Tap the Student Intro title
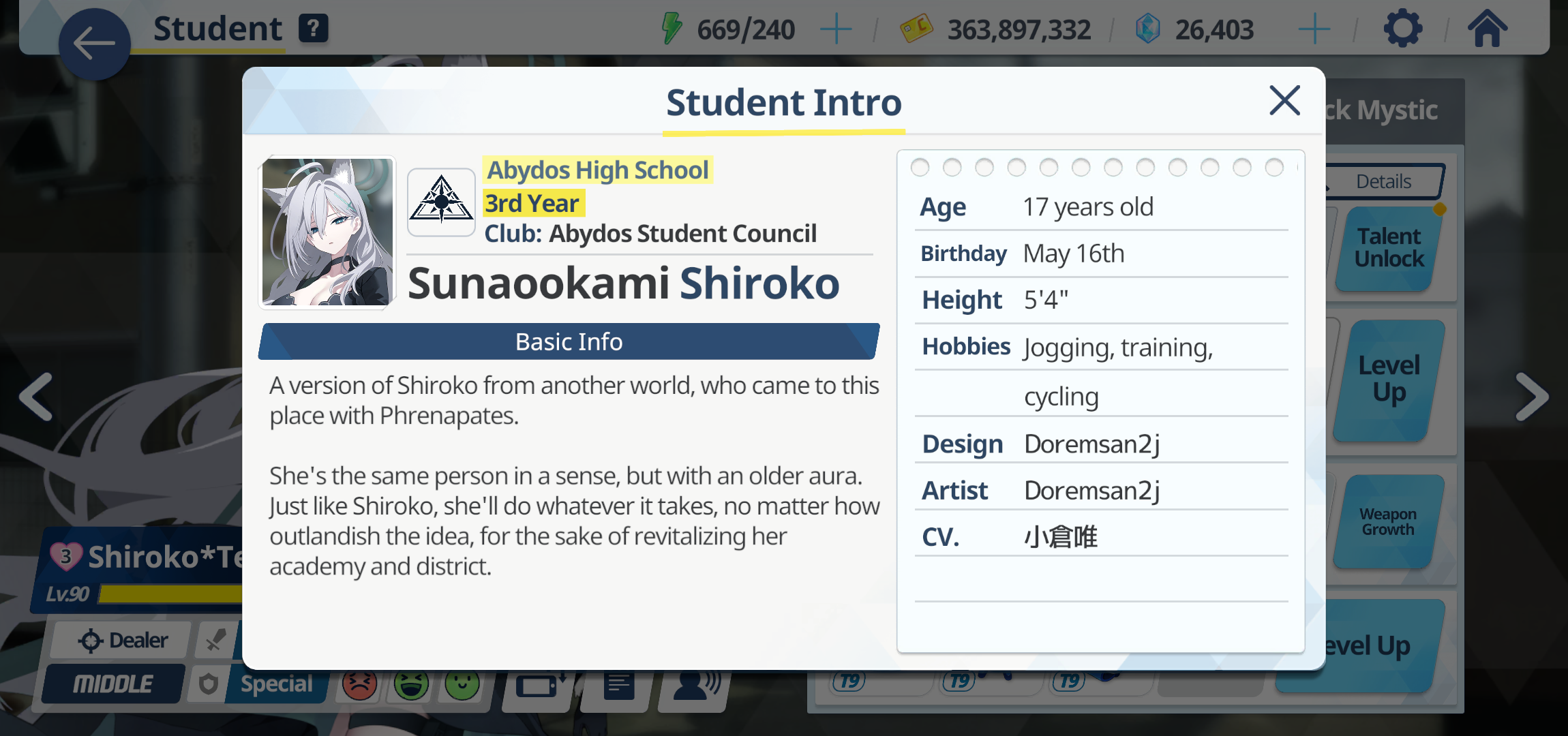1568x736 pixels. click(784, 103)
